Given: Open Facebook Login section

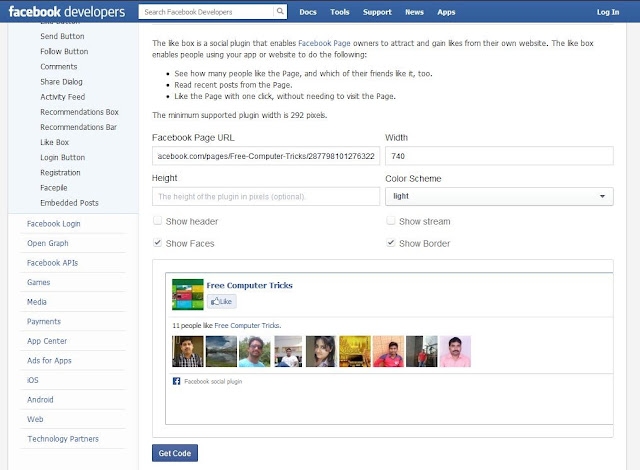Looking at the screenshot, I should tap(53, 224).
